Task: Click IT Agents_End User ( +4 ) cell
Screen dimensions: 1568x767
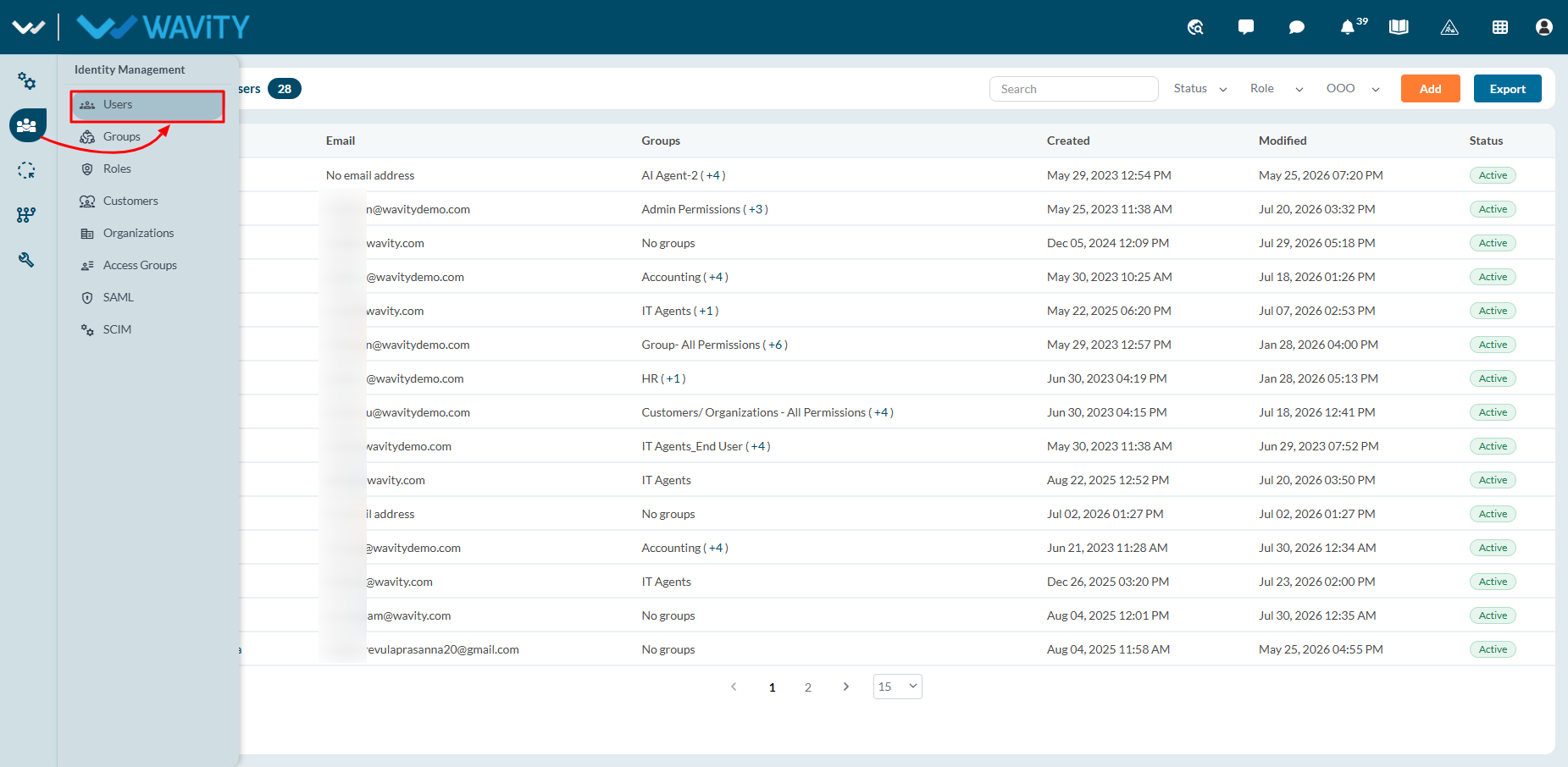Action: click(x=706, y=446)
